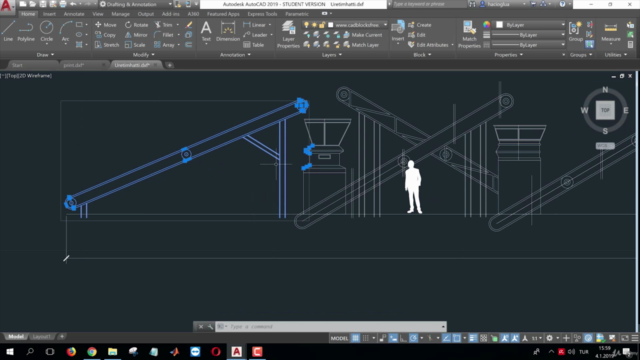Toggle clean screen in status bar
This screenshot has width=640, height=360.
coord(625,338)
